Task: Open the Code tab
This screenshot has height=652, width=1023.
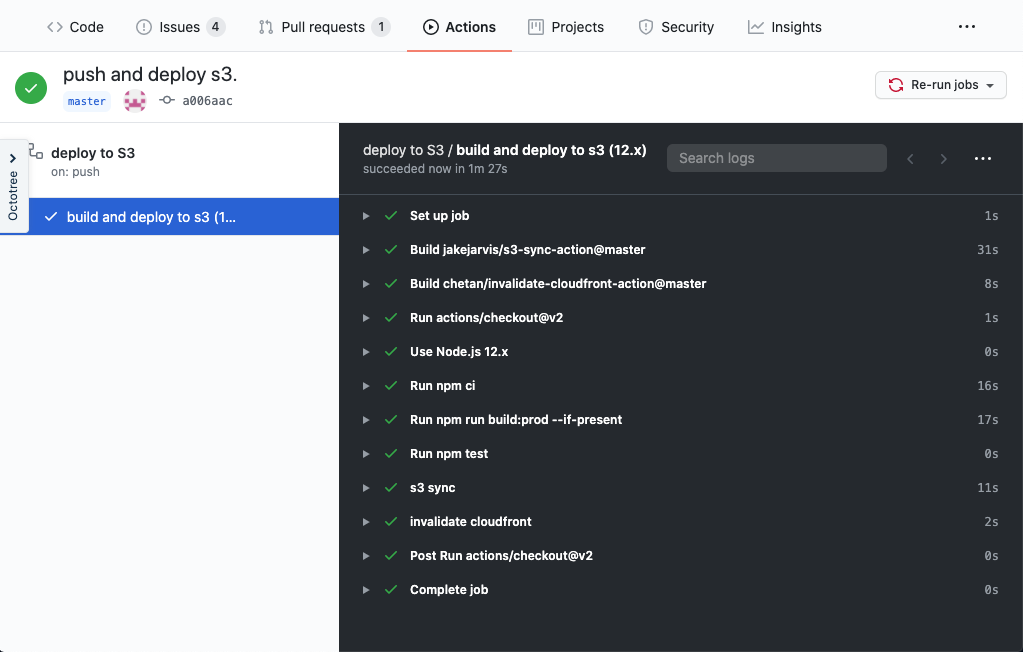Action: pos(75,27)
